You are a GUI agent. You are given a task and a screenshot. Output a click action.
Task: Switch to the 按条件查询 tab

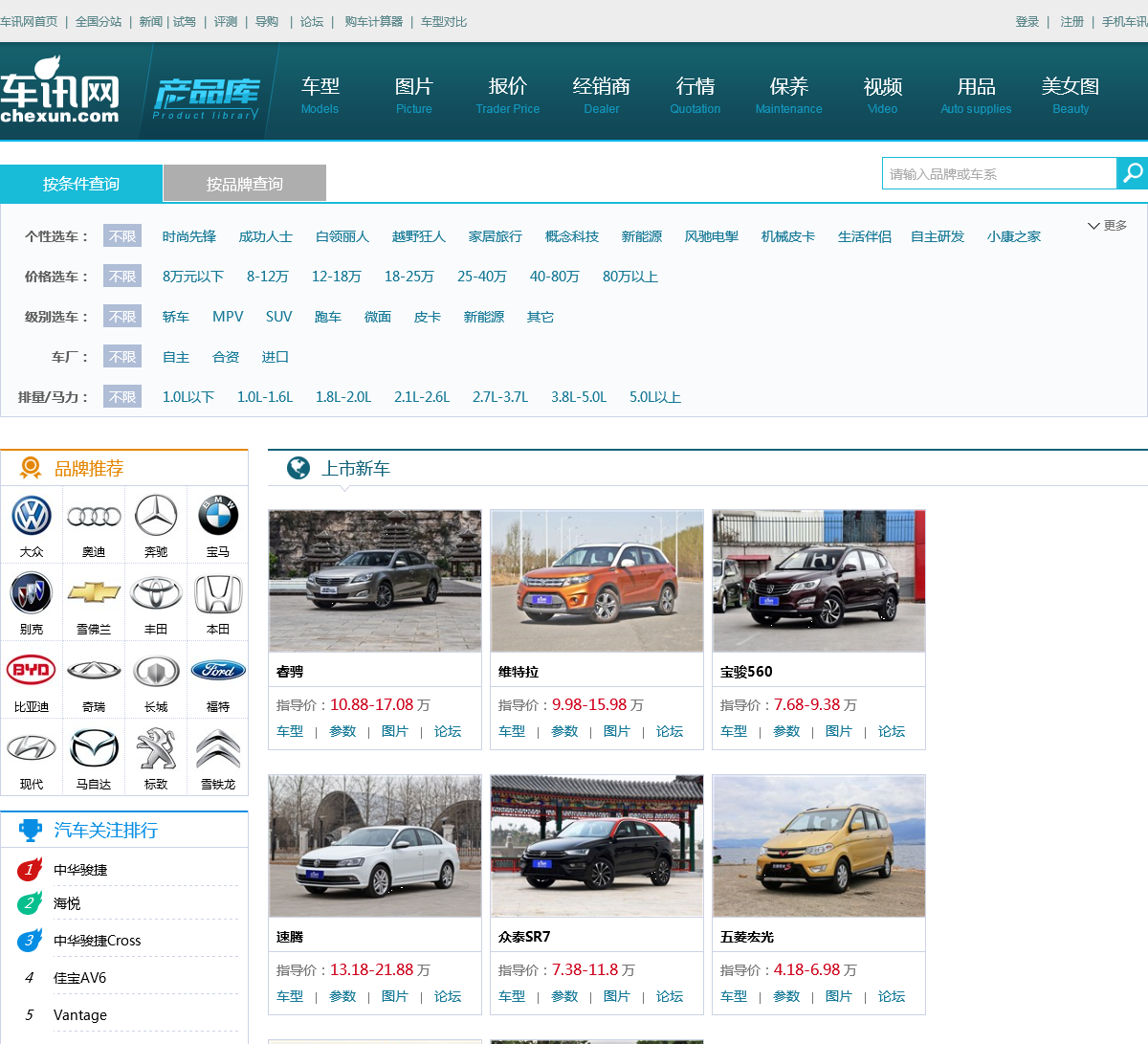pyautogui.click(x=81, y=184)
